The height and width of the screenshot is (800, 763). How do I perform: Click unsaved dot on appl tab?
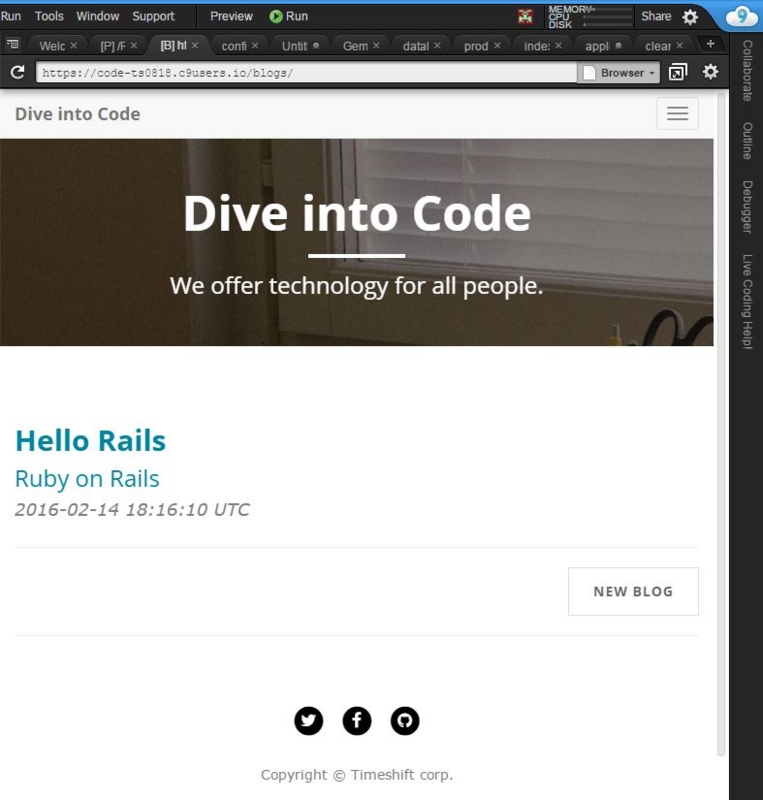coord(619,45)
